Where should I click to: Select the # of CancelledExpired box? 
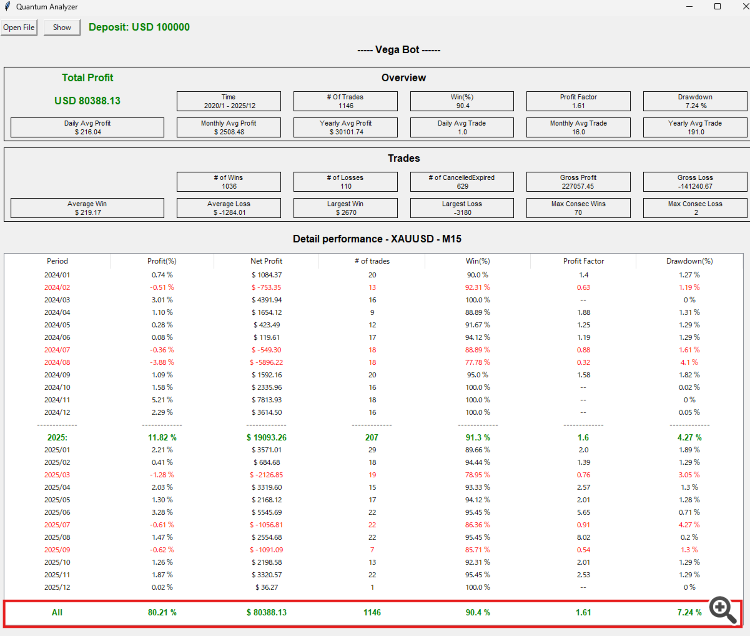coord(462,182)
